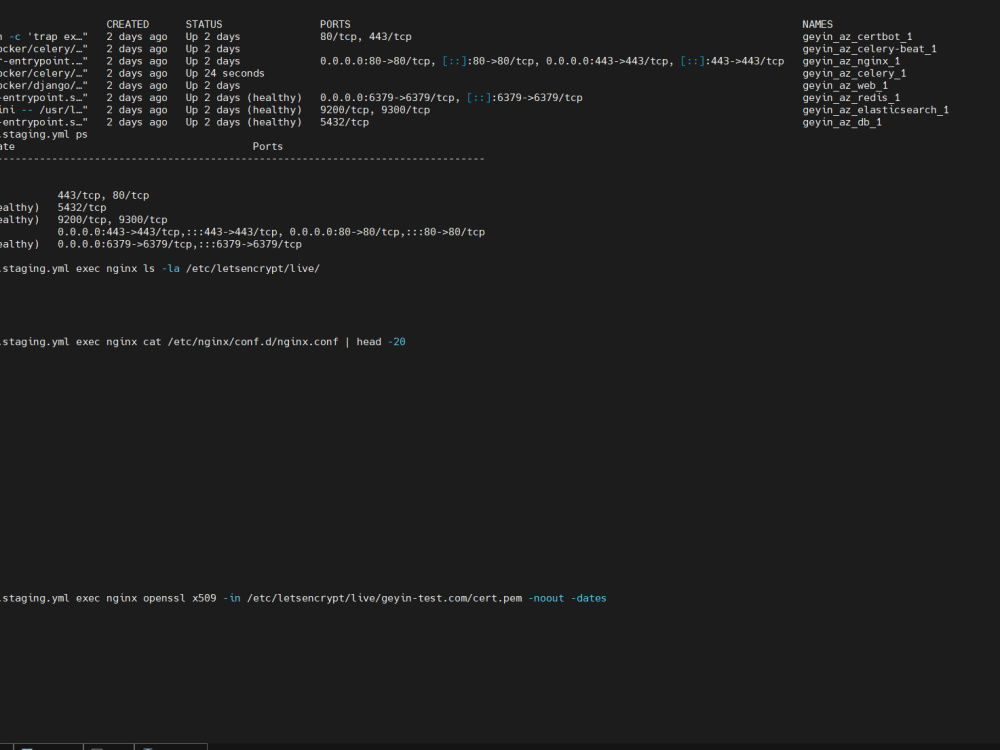Click '443/tcp, 80/tcp' in the compose ps output

click(x=103, y=195)
